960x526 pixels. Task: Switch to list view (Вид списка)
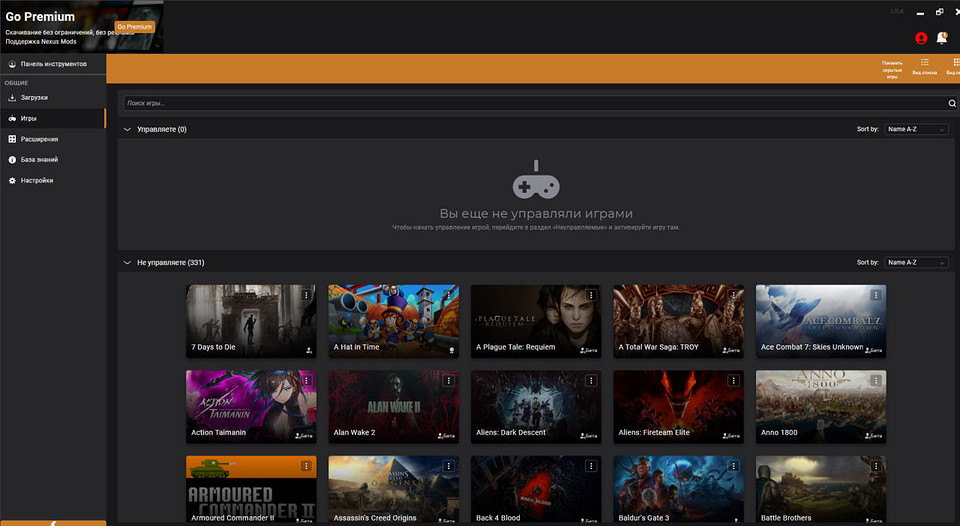click(x=924, y=67)
